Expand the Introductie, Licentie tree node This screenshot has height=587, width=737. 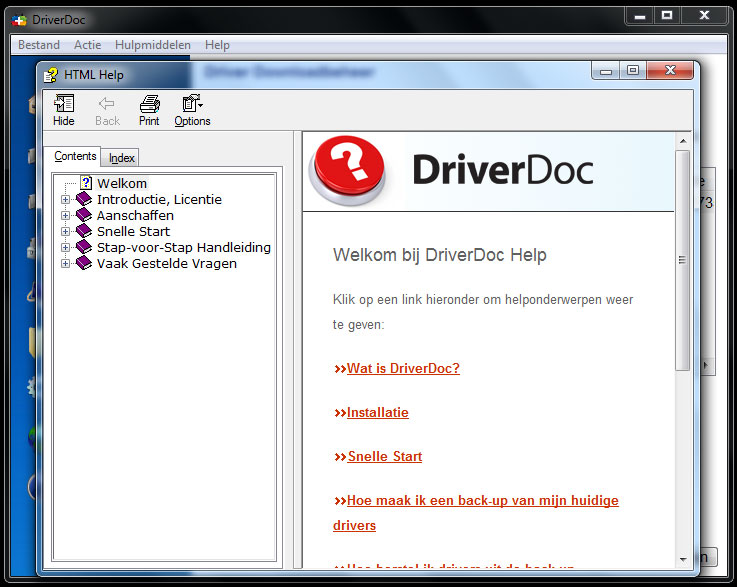(65, 199)
